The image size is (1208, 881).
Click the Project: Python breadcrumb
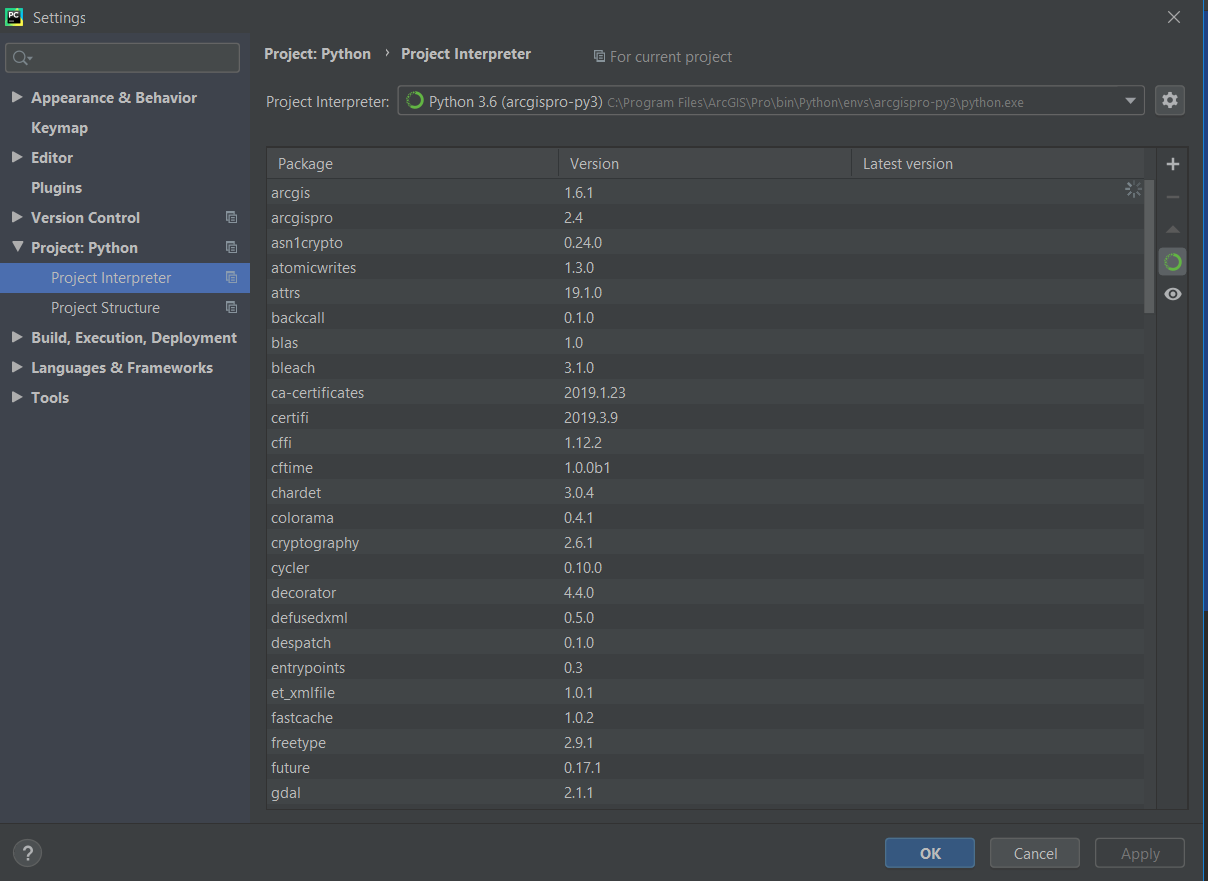(x=317, y=54)
